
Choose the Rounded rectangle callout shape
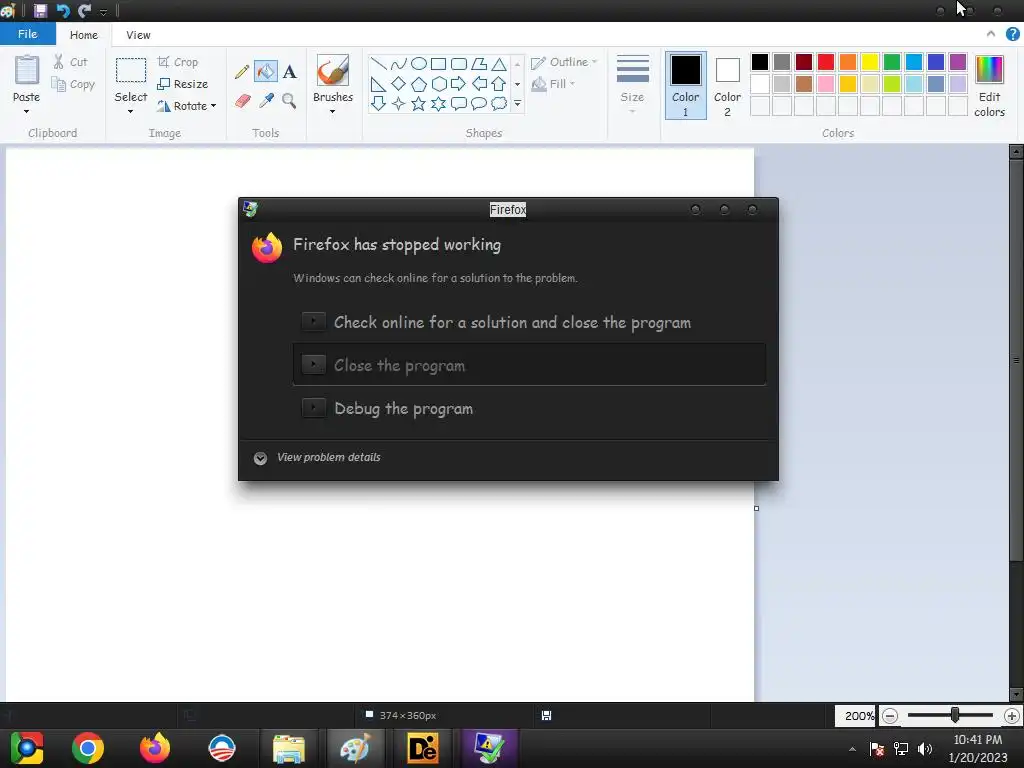(458, 103)
